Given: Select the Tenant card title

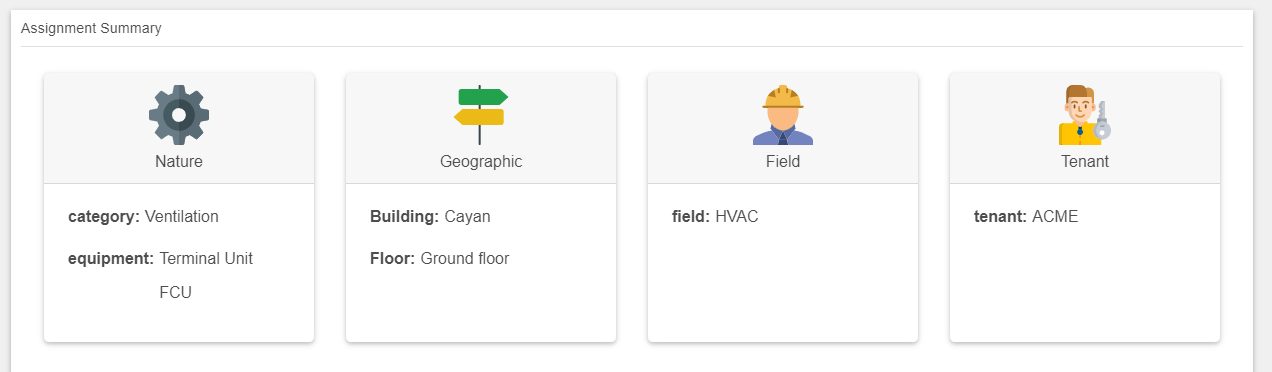Looking at the screenshot, I should (1085, 161).
